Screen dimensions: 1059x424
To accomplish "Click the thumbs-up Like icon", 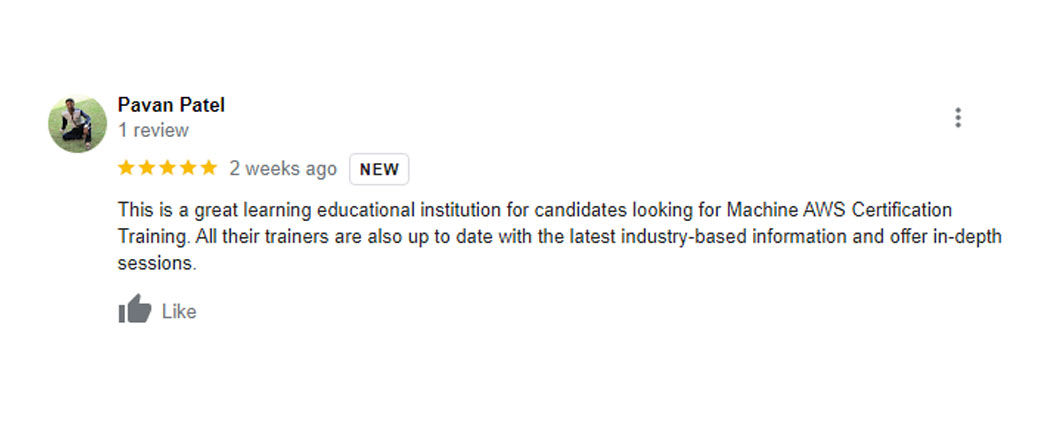I will [x=134, y=310].
